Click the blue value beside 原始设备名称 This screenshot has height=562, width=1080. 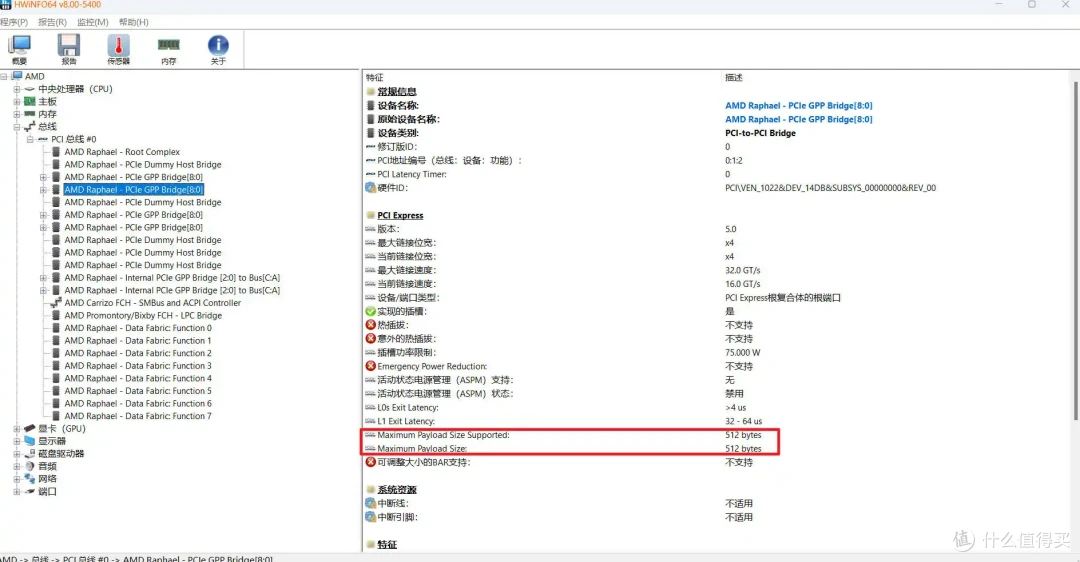coord(798,119)
